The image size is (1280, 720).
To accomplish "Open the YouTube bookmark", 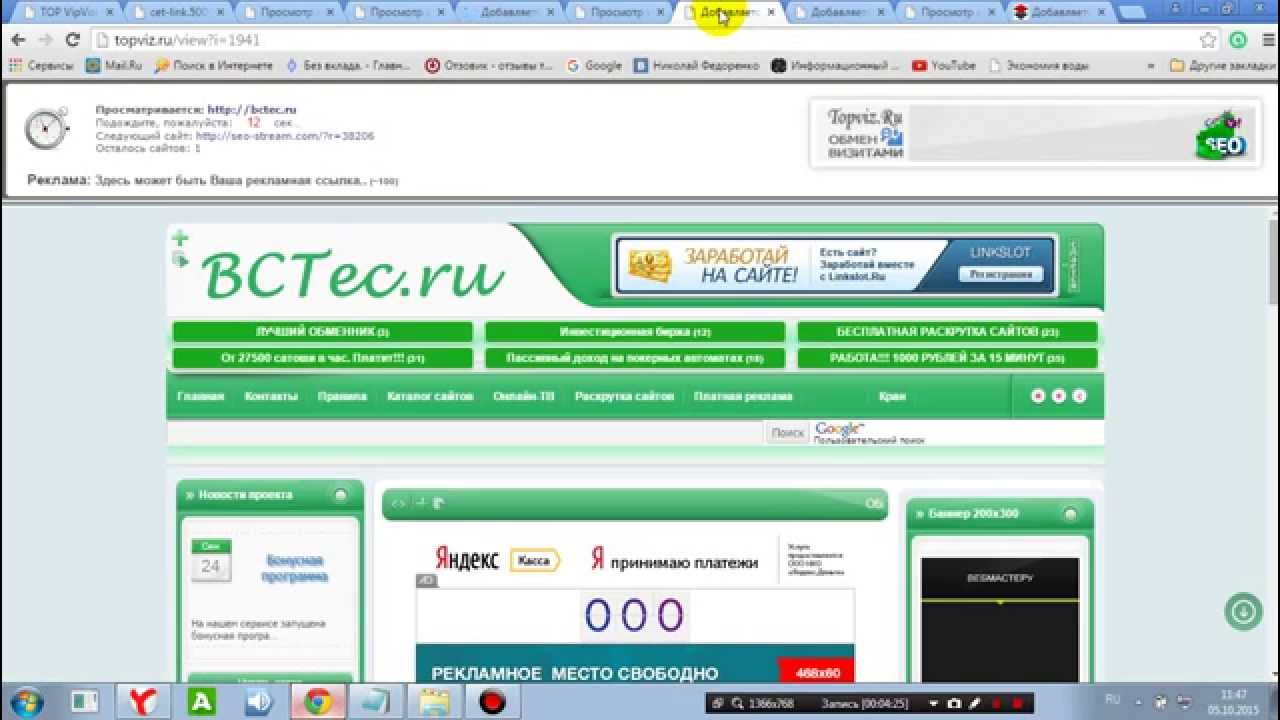I will (x=943, y=66).
